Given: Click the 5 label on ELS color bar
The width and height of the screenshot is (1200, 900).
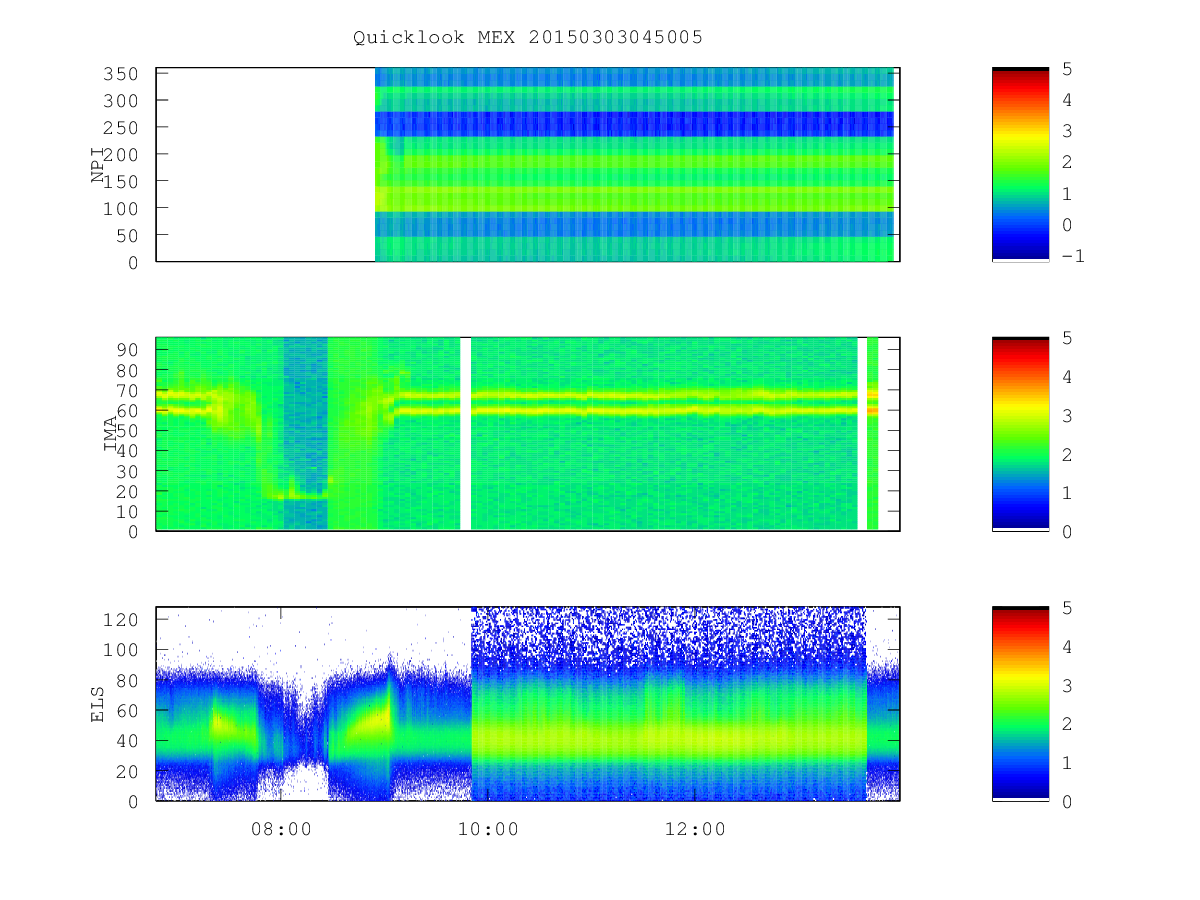Looking at the screenshot, I should pos(1067,608).
